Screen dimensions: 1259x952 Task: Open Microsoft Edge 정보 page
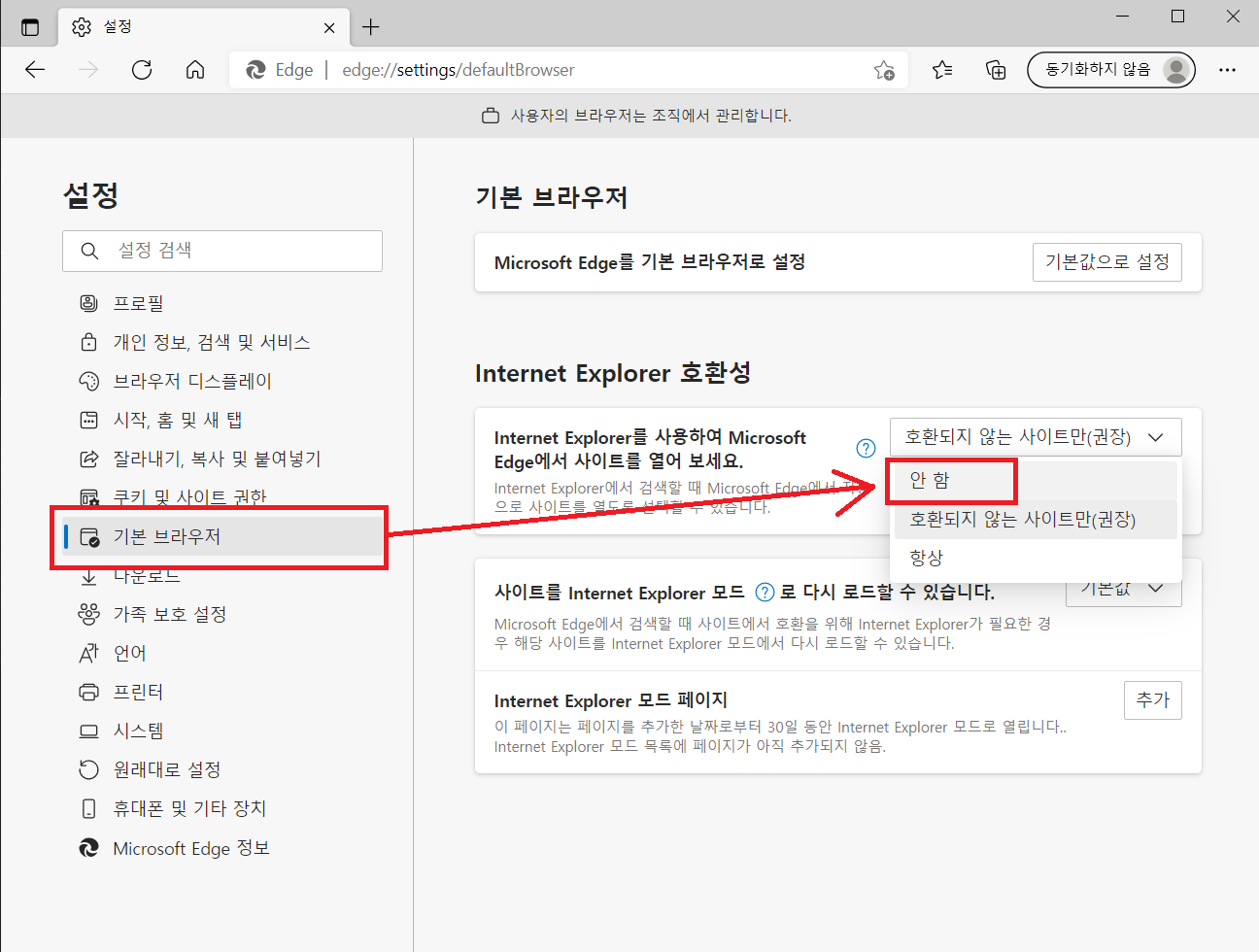pos(222,848)
